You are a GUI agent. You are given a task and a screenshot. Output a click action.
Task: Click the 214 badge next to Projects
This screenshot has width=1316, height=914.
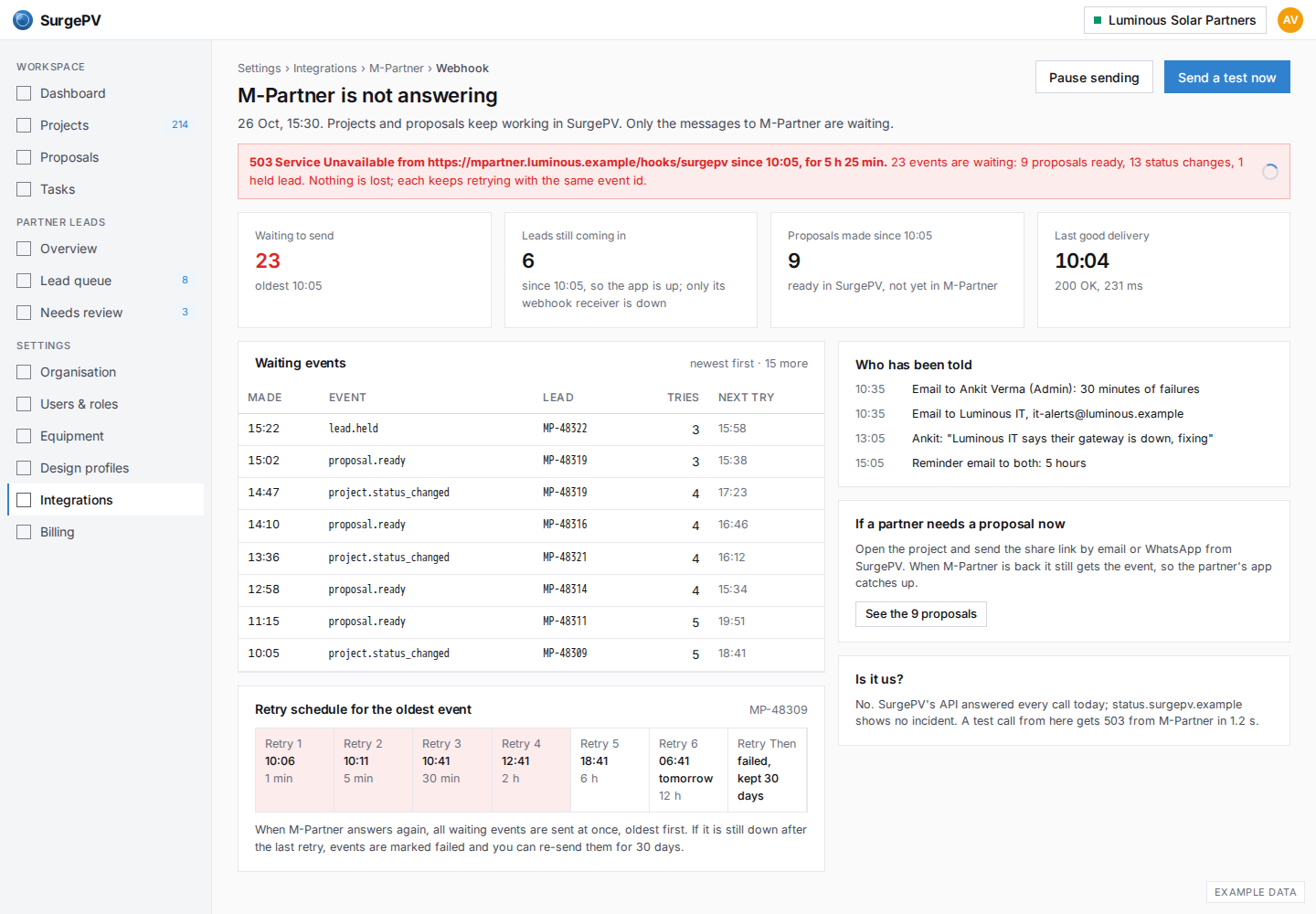point(180,125)
